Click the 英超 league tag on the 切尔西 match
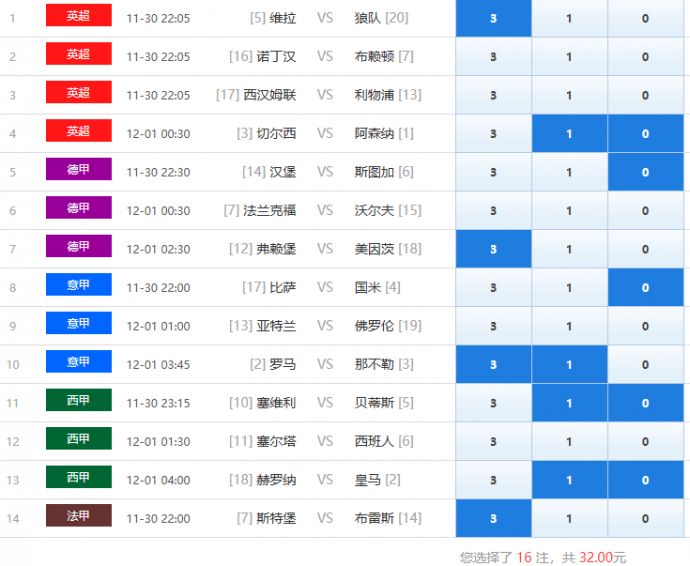The image size is (690, 566). click(78, 132)
